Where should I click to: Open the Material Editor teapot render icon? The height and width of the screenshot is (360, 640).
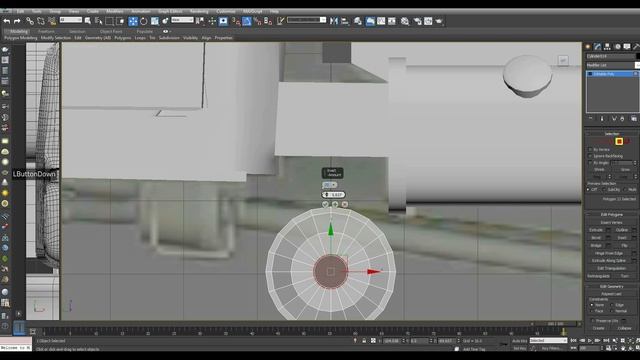tap(439, 21)
